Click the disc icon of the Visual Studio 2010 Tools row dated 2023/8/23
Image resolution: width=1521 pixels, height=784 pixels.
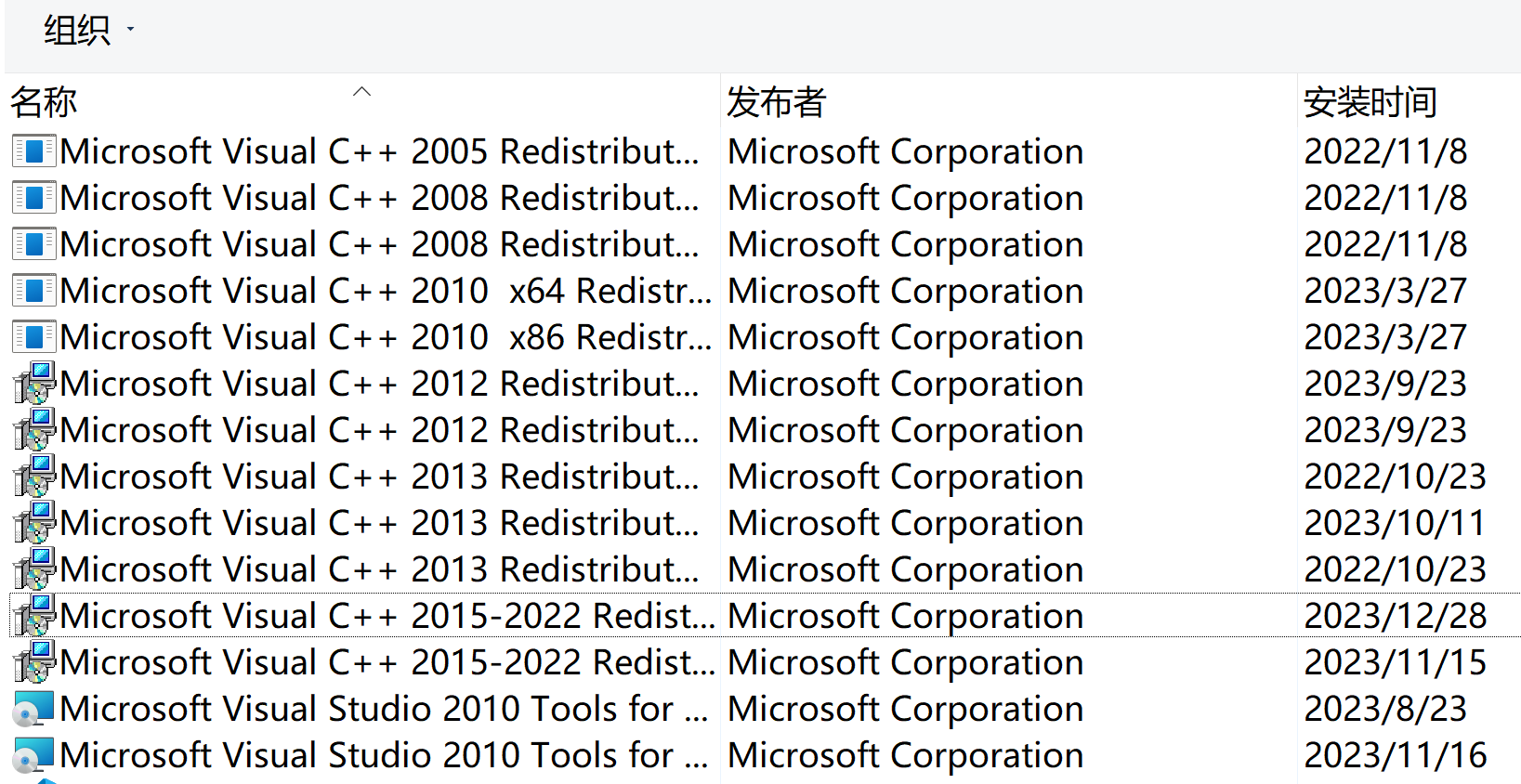click(x=34, y=709)
